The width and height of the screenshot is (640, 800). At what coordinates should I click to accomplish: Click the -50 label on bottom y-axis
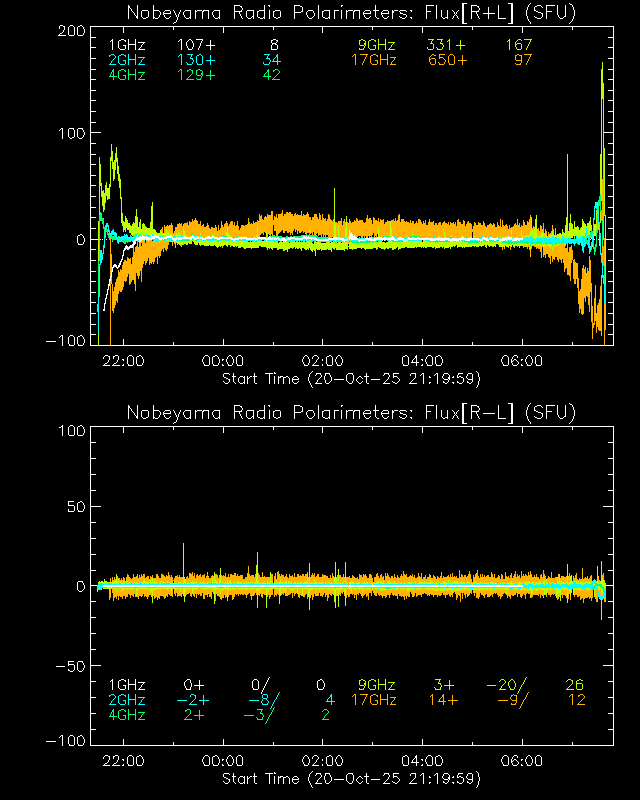70,665
